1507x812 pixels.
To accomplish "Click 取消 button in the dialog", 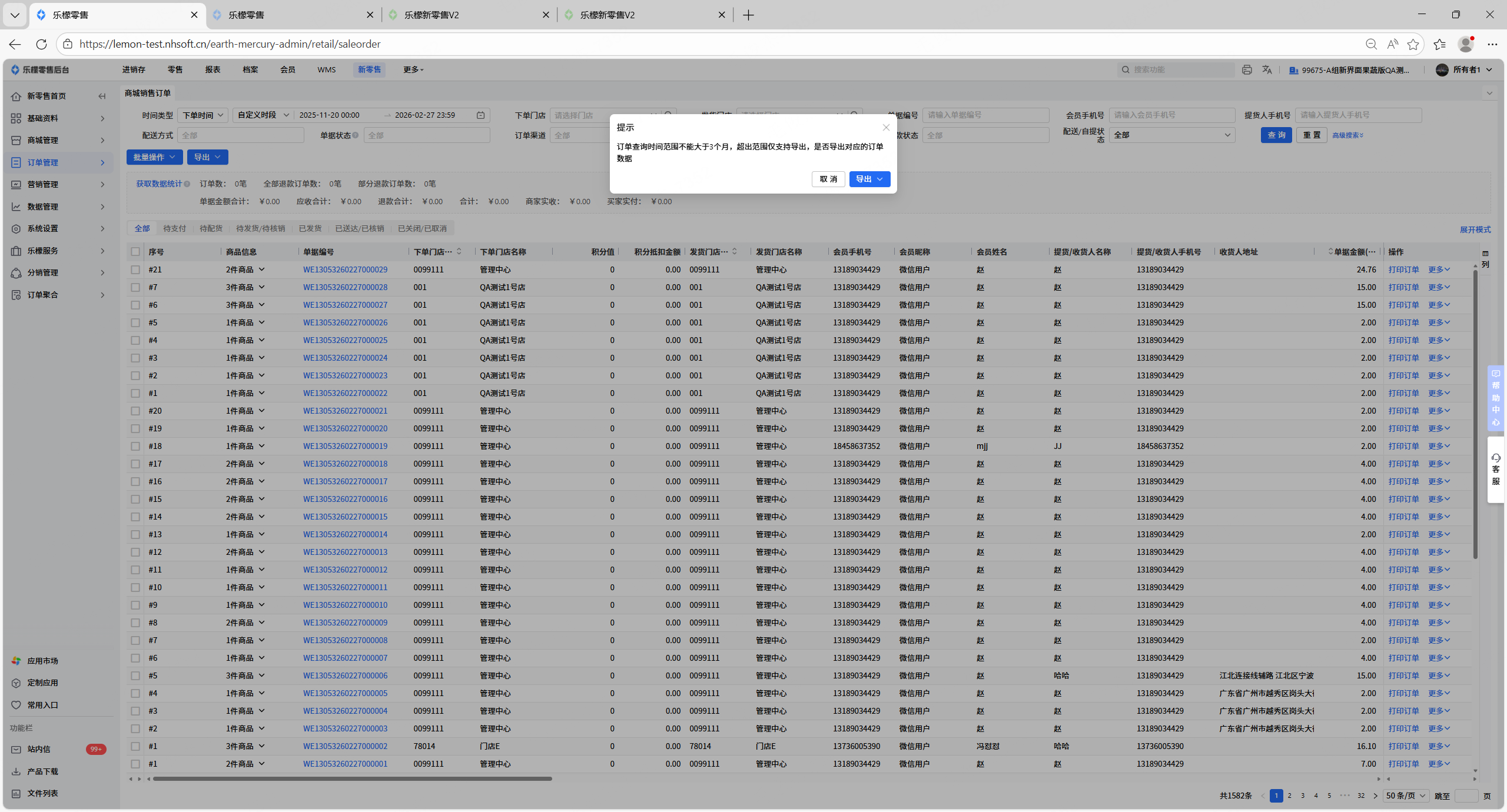I will pyautogui.click(x=828, y=179).
